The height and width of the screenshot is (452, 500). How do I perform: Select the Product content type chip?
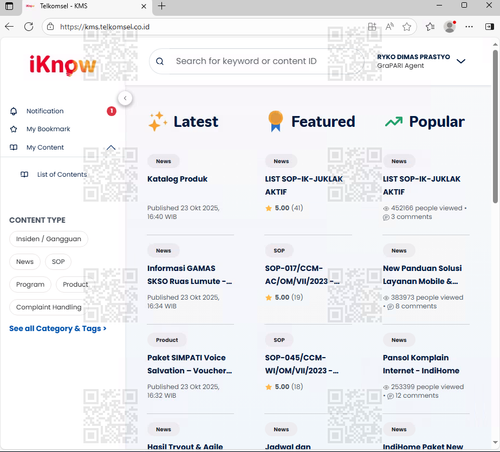75,284
